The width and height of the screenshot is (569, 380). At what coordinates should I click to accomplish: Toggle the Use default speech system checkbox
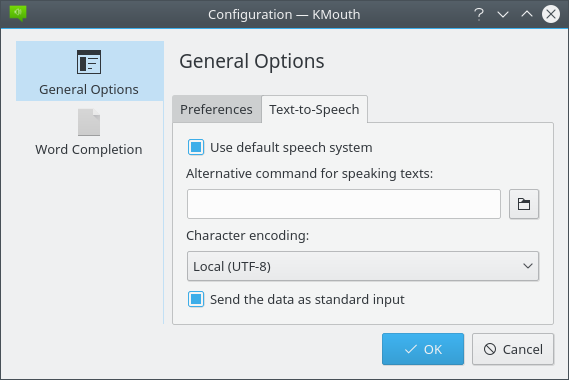point(196,147)
